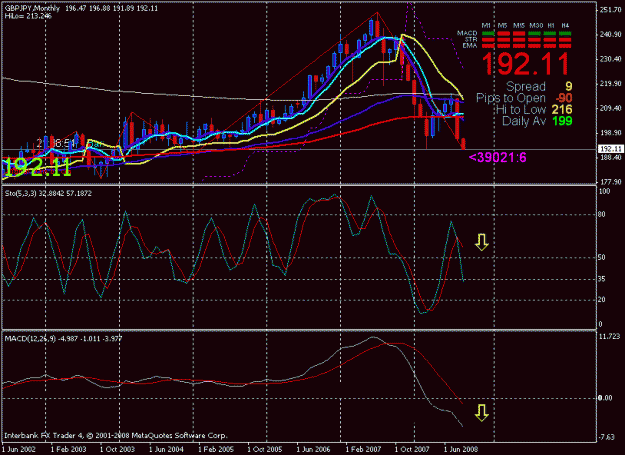Click the green MACD signal bar under H4

565,34
